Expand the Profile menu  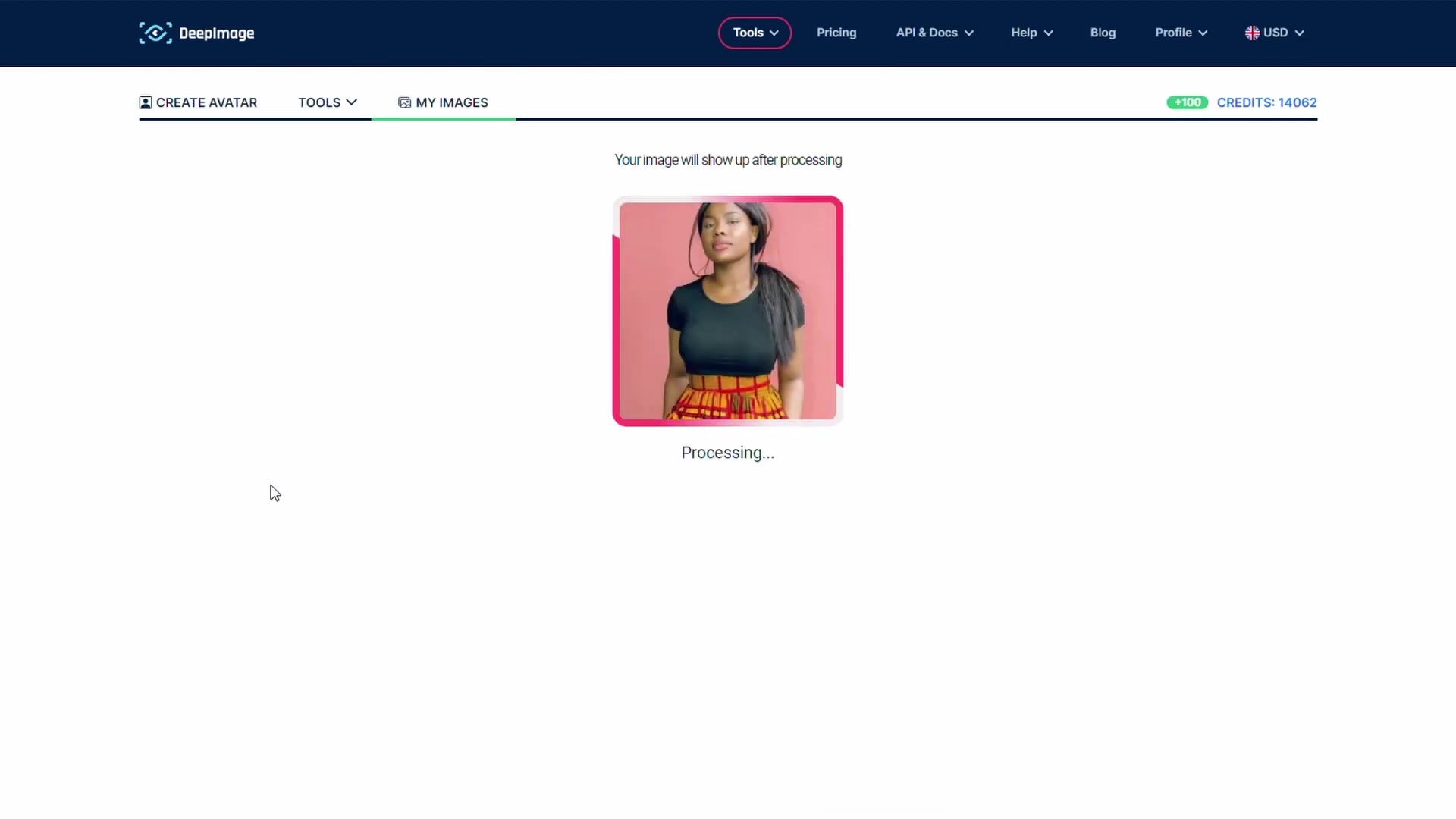pyautogui.click(x=1181, y=33)
